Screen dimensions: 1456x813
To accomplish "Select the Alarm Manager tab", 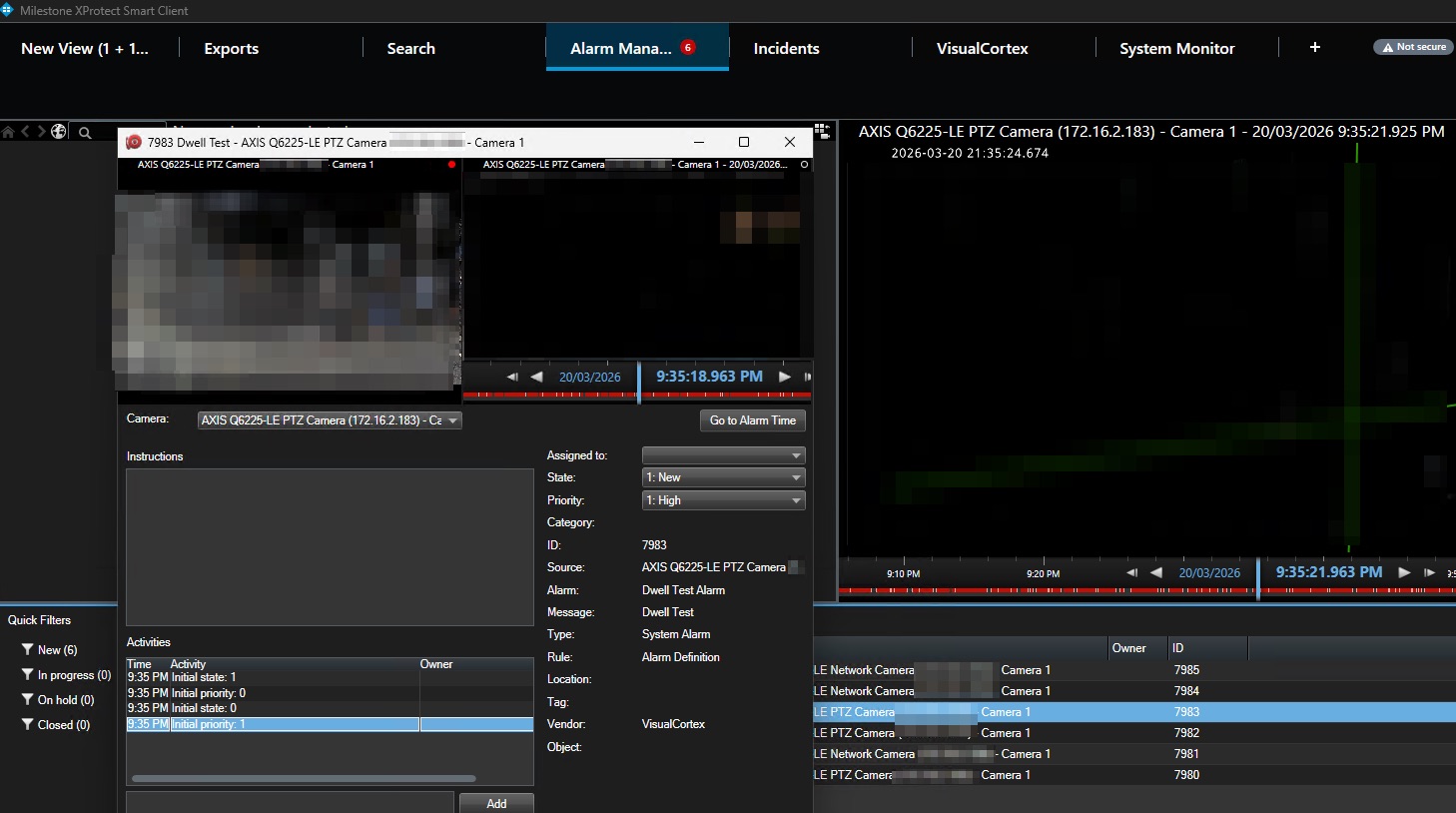I will (x=637, y=48).
